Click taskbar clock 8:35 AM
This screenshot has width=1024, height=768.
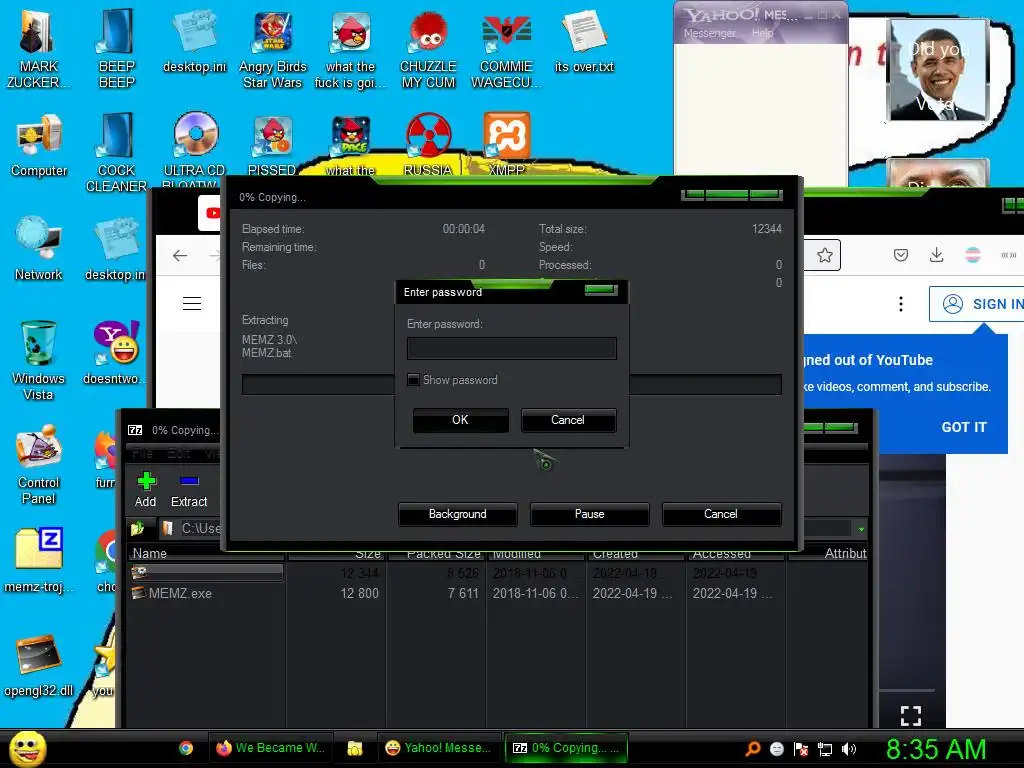coord(936,749)
